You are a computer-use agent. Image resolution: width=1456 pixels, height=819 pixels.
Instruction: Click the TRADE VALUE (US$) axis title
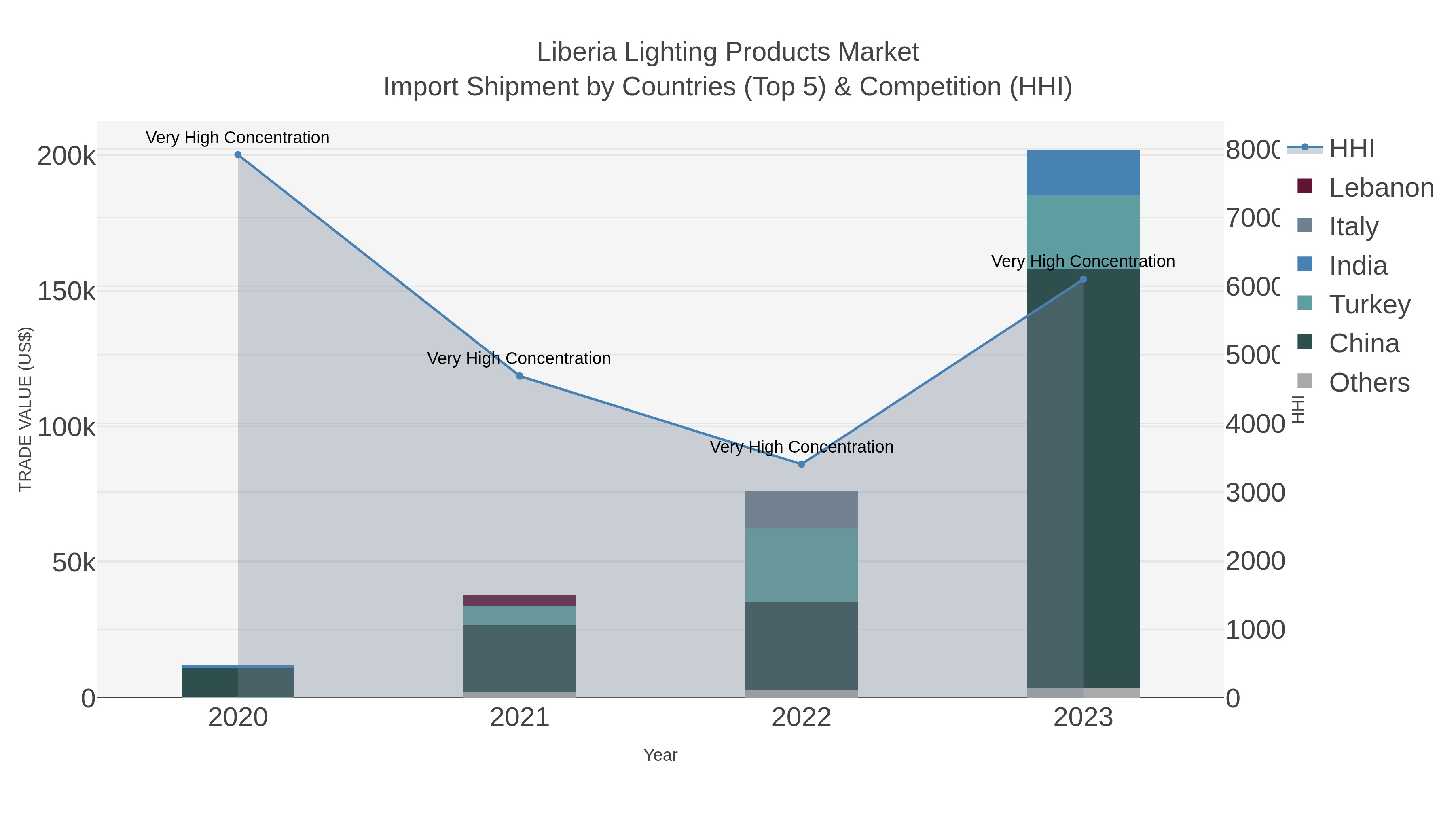tap(25, 409)
